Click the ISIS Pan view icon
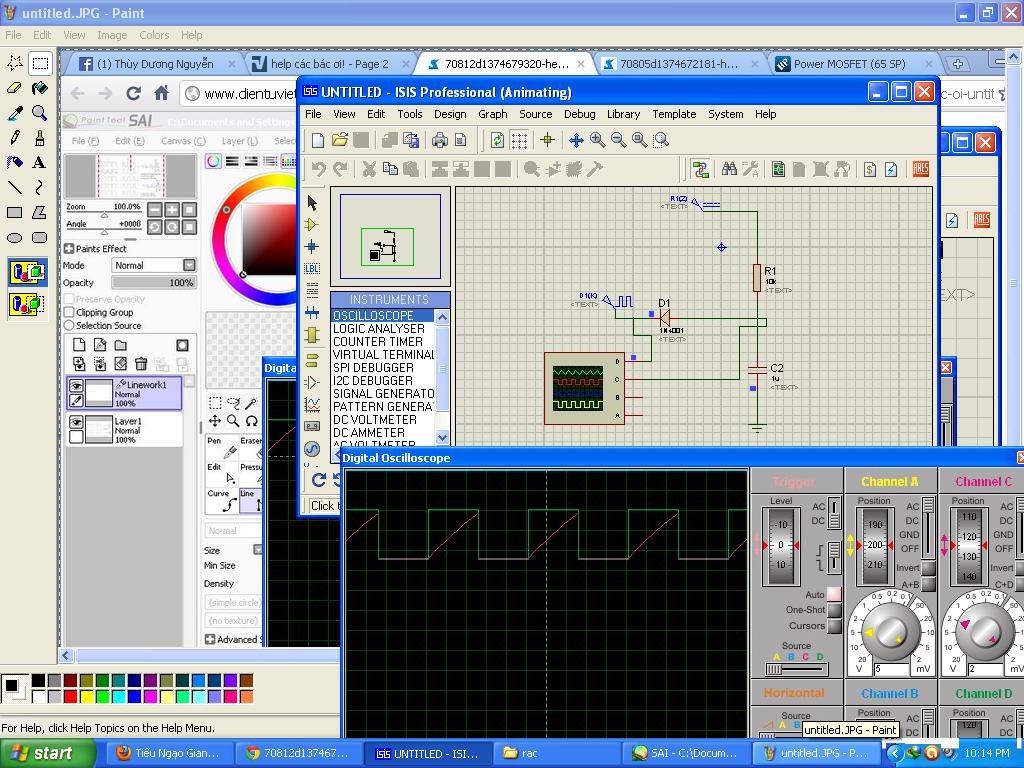Viewport: 1024px width, 768px height. coord(576,140)
